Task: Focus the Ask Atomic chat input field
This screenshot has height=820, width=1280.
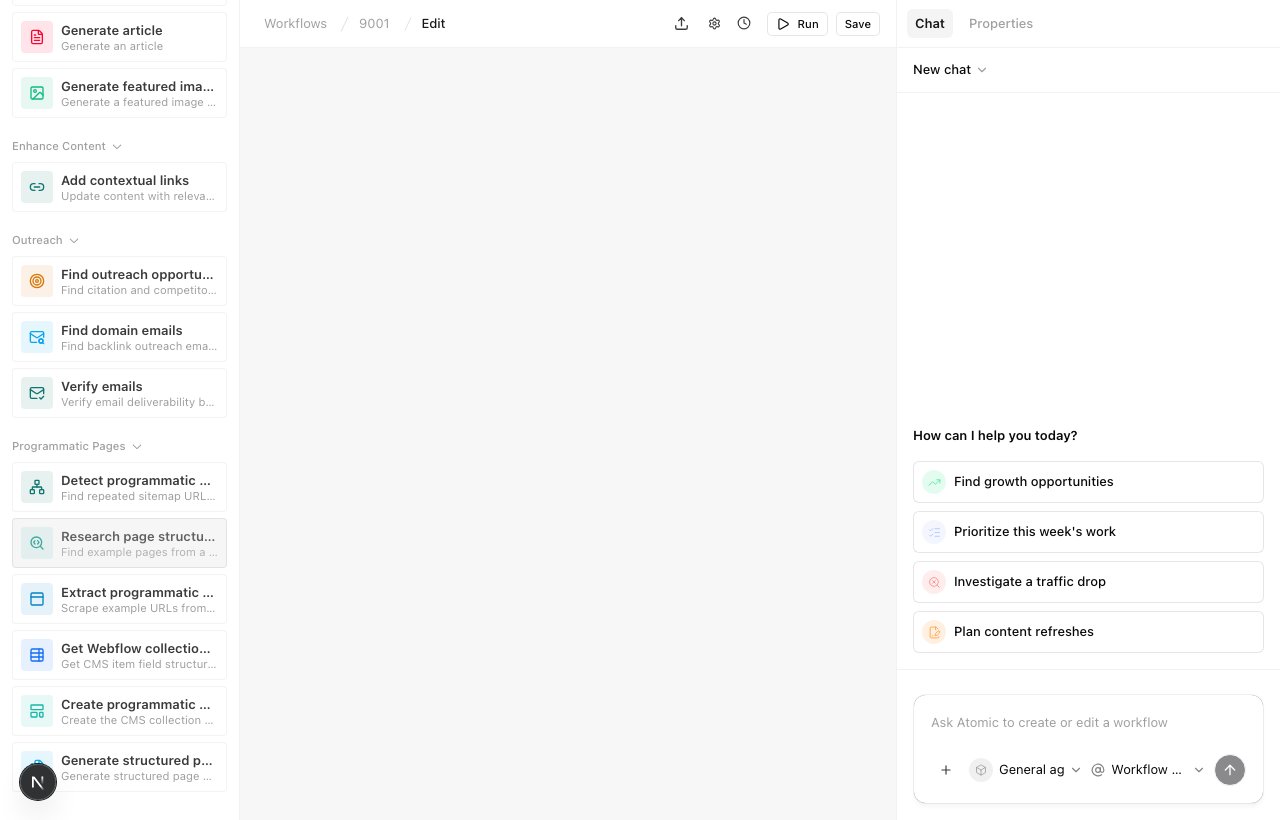Action: (x=1088, y=723)
